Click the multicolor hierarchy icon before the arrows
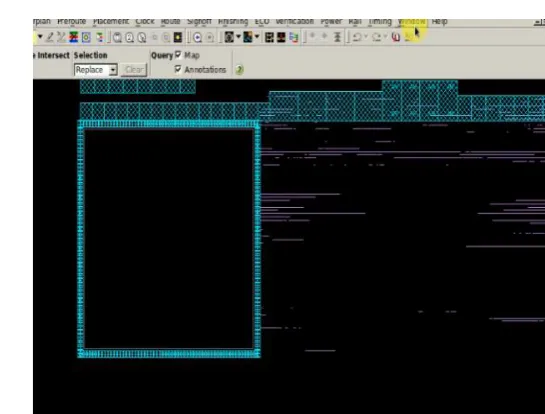The height and width of the screenshot is (414, 545). [294, 37]
